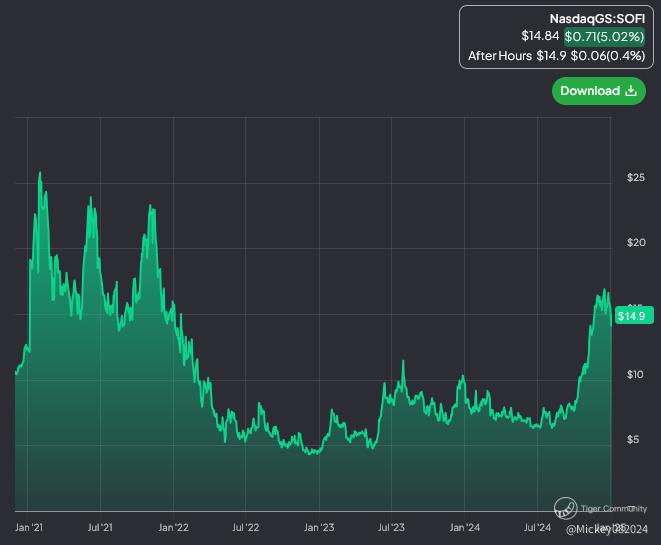Click the $20 y-axis label
The height and width of the screenshot is (545, 661).
coord(636,242)
